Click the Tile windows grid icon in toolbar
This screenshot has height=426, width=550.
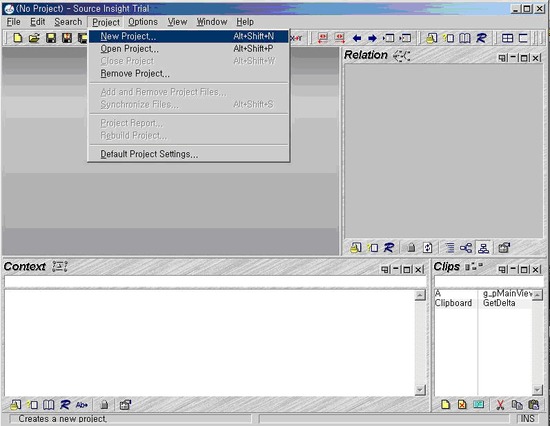[x=507, y=38]
